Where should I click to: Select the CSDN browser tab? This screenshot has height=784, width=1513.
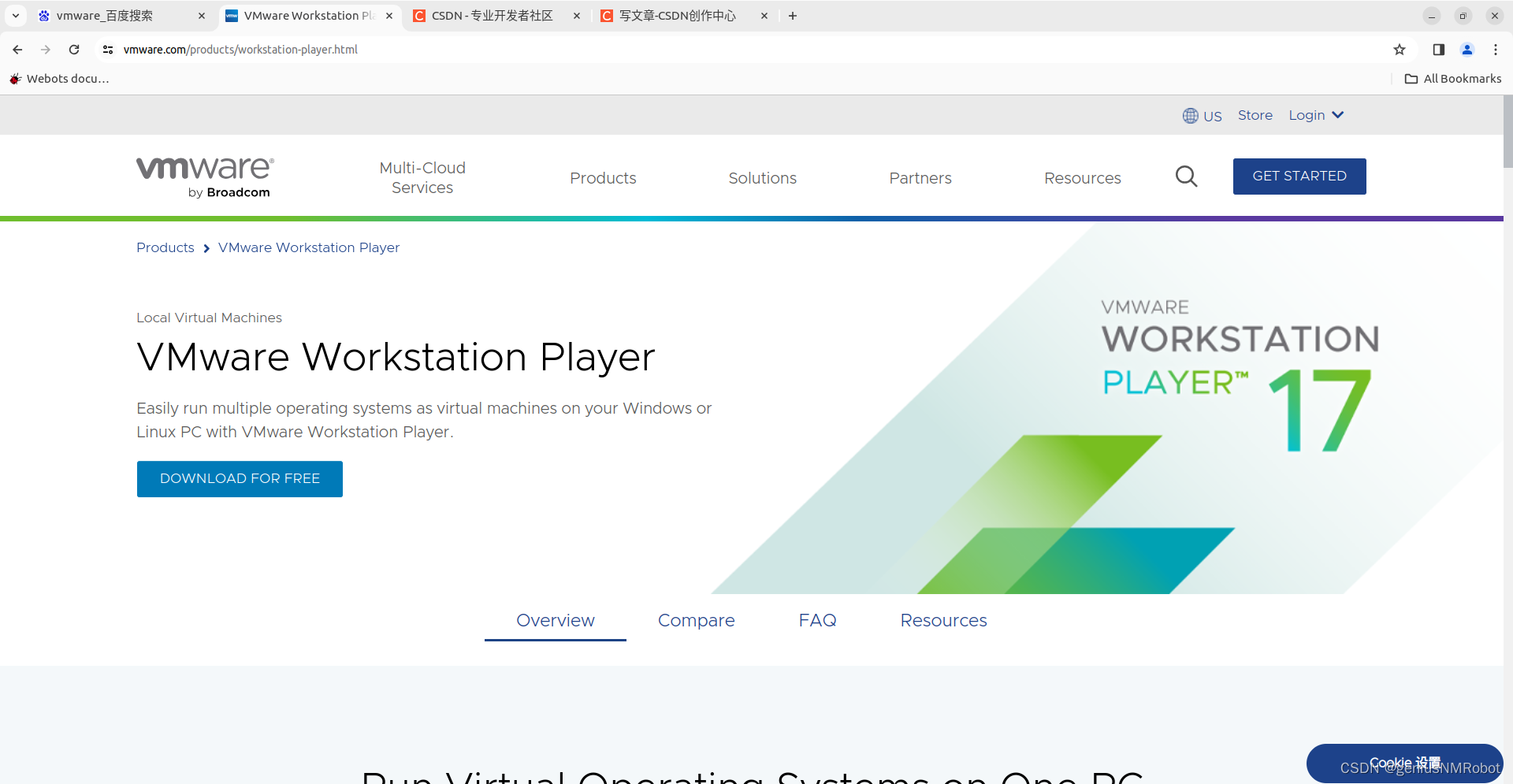click(490, 15)
